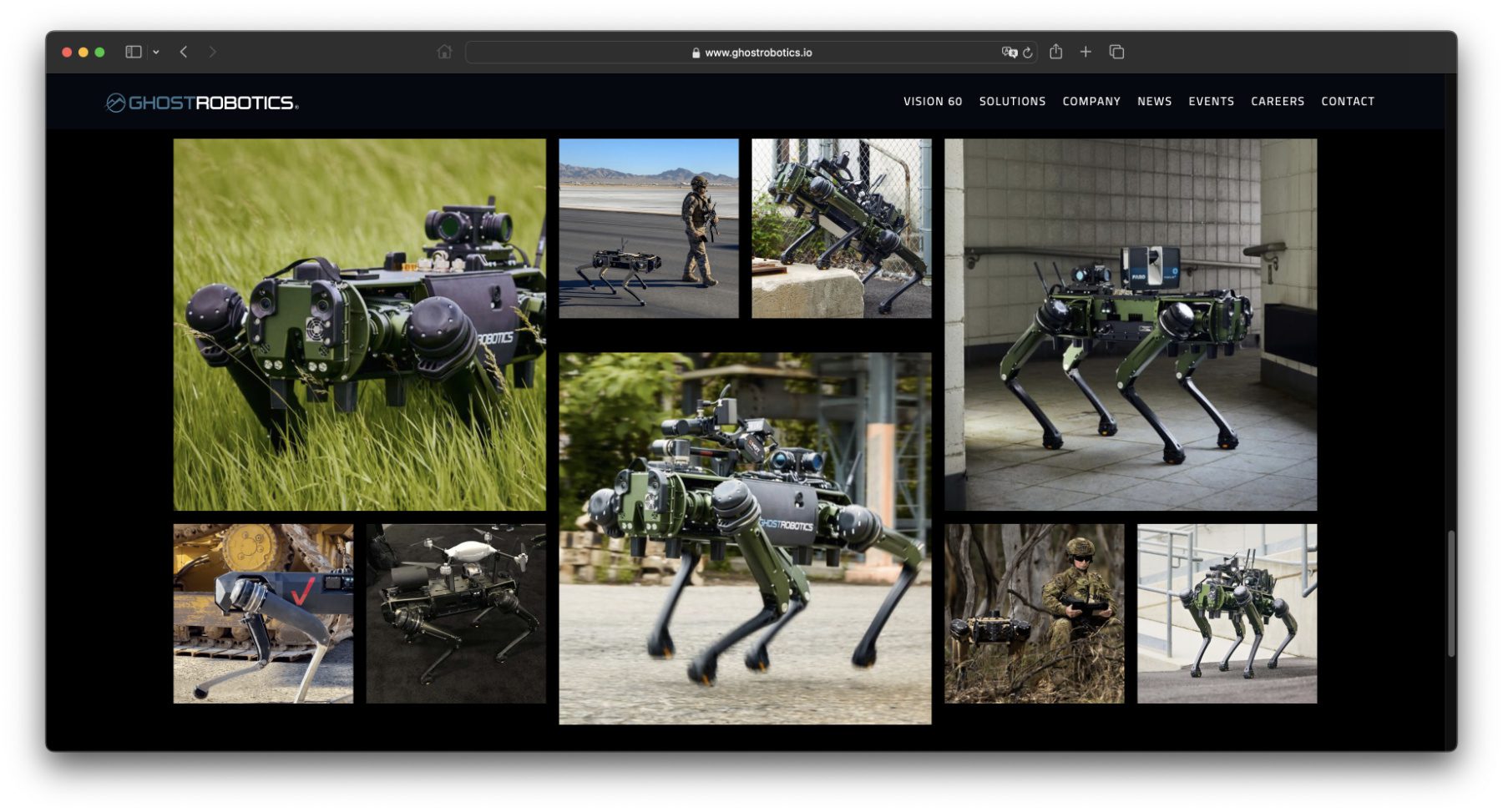Open the Careers page

coord(1277,101)
